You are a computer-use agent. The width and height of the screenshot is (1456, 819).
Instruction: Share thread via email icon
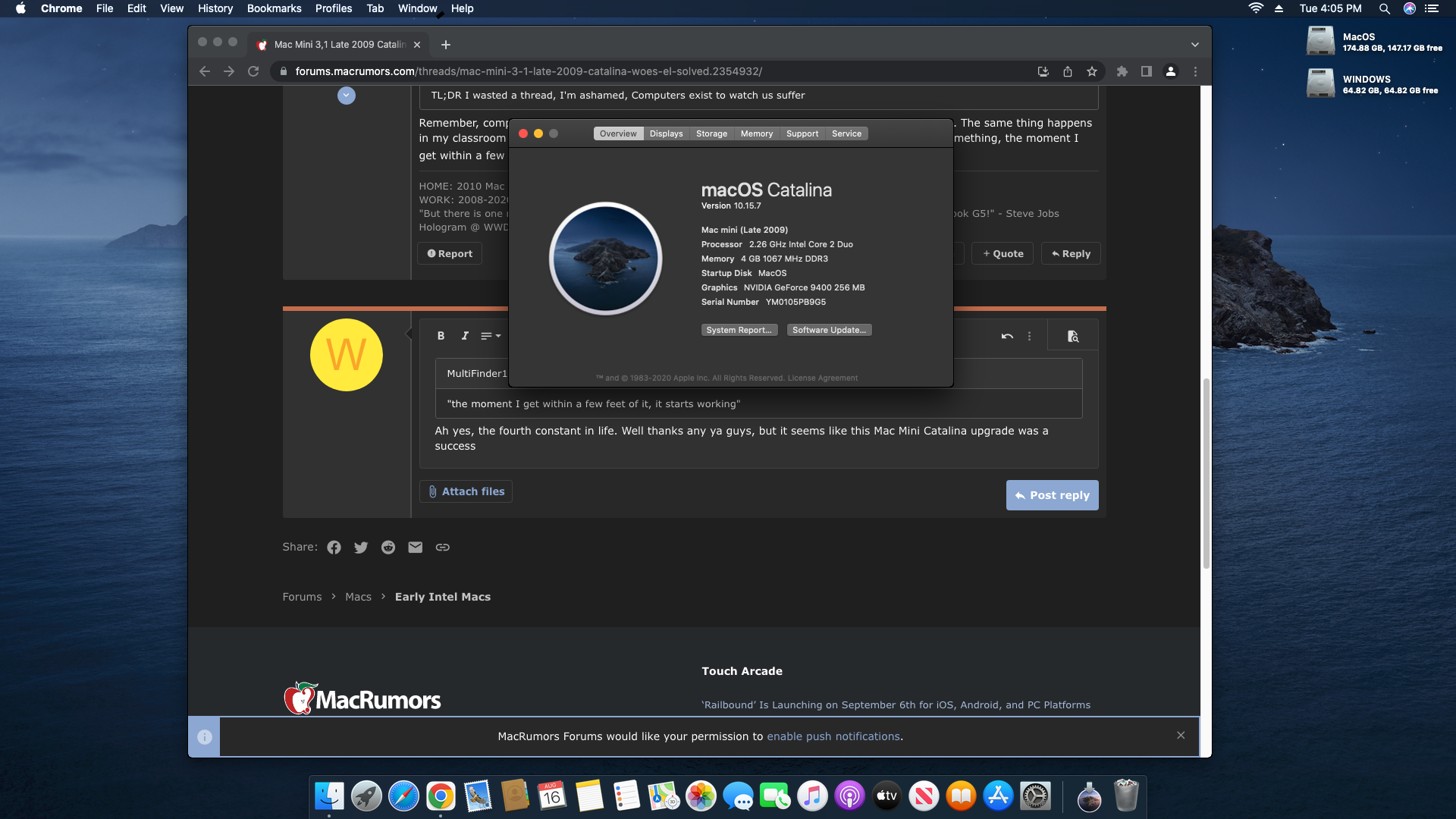(415, 548)
